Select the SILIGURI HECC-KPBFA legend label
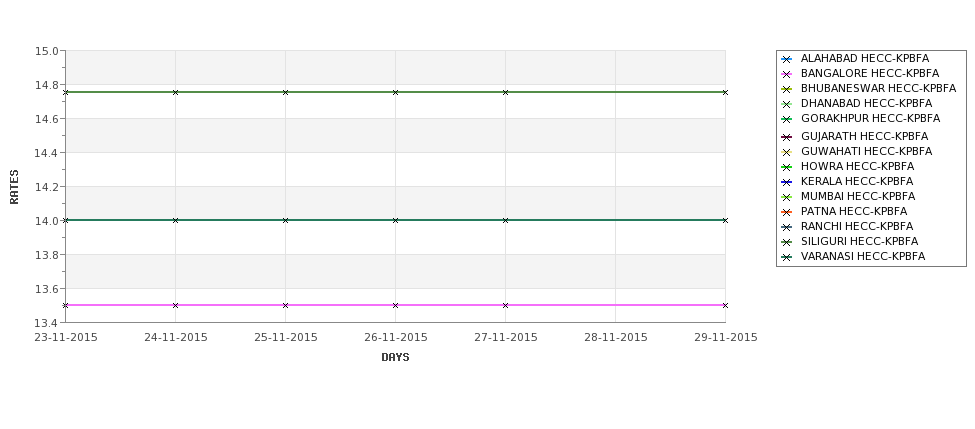Screen dimensions: 975x429 [x=859, y=241]
